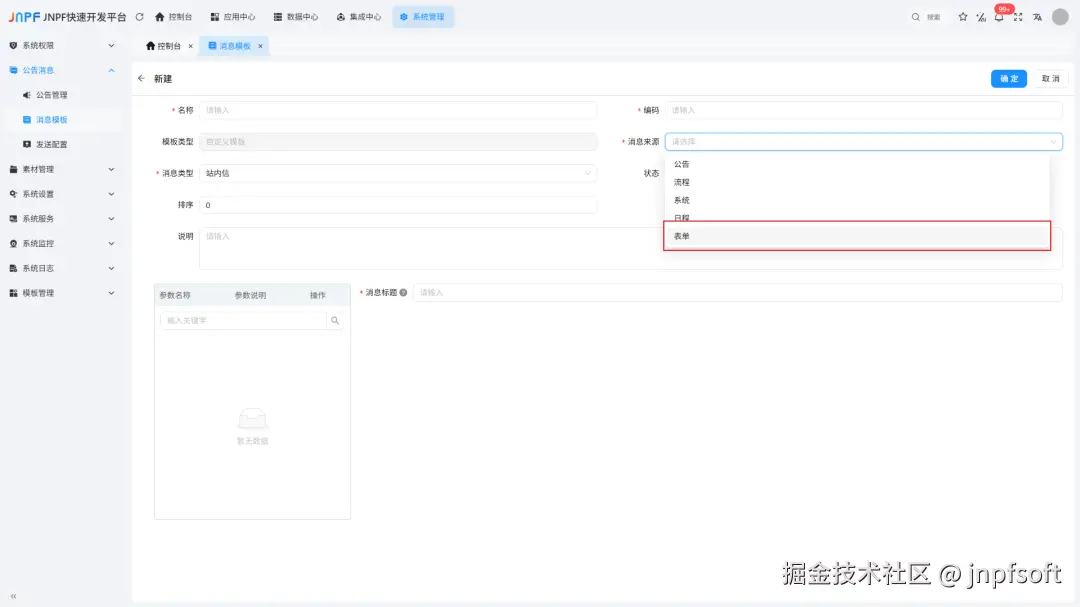1080x607 pixels.
Task: Select 表单 from the message source dropdown
Action: tap(856, 235)
